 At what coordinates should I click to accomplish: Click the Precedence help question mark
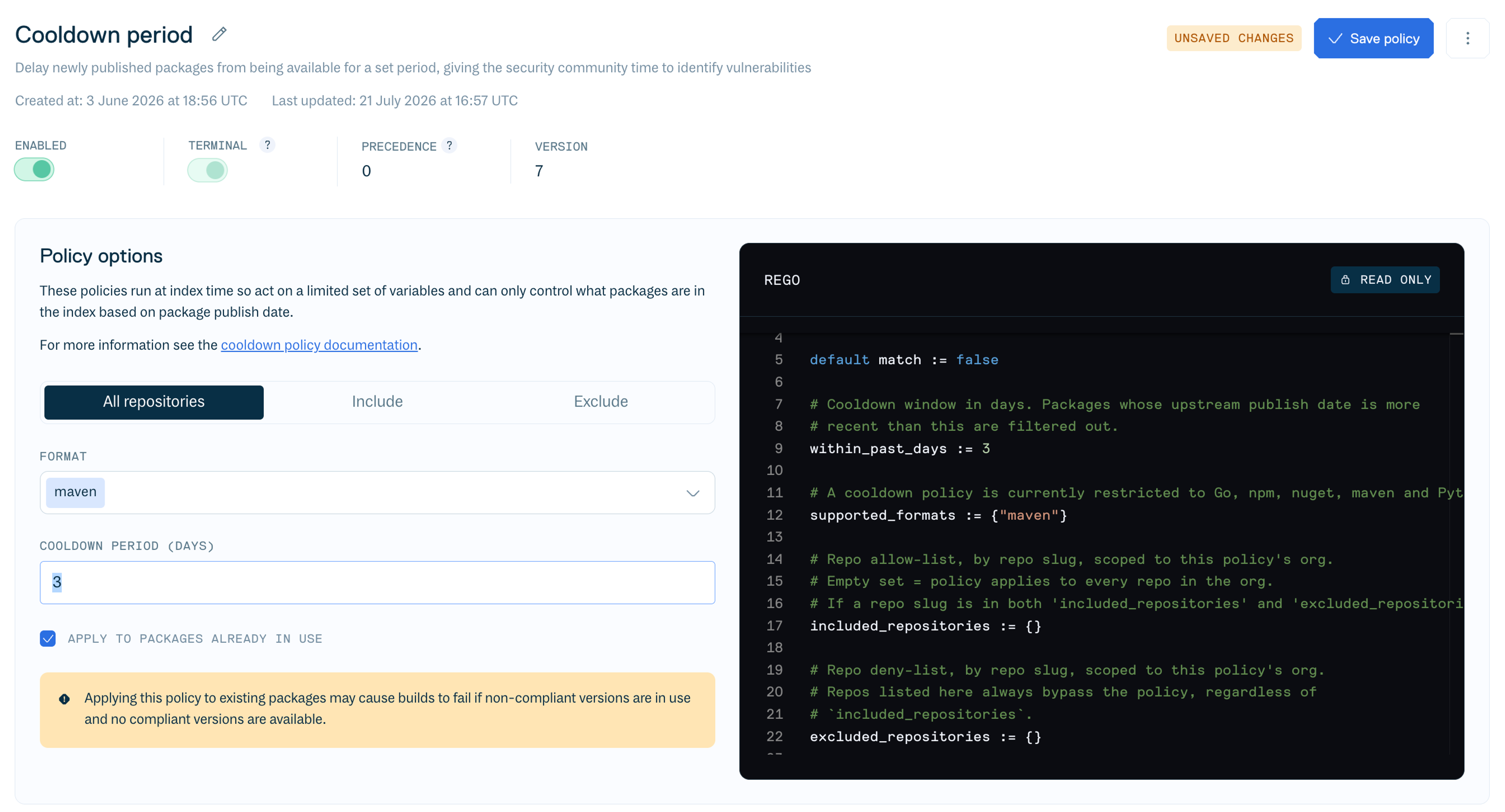tap(449, 145)
